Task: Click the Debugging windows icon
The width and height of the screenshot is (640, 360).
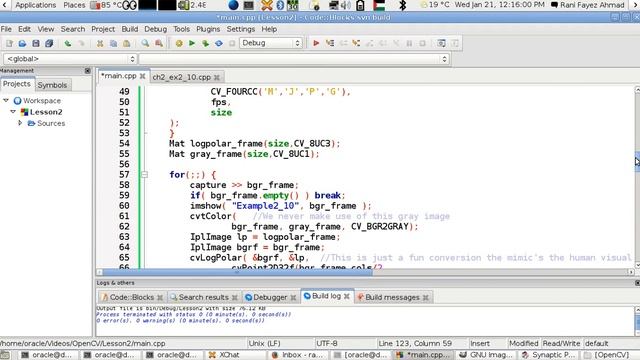Action: [441, 43]
